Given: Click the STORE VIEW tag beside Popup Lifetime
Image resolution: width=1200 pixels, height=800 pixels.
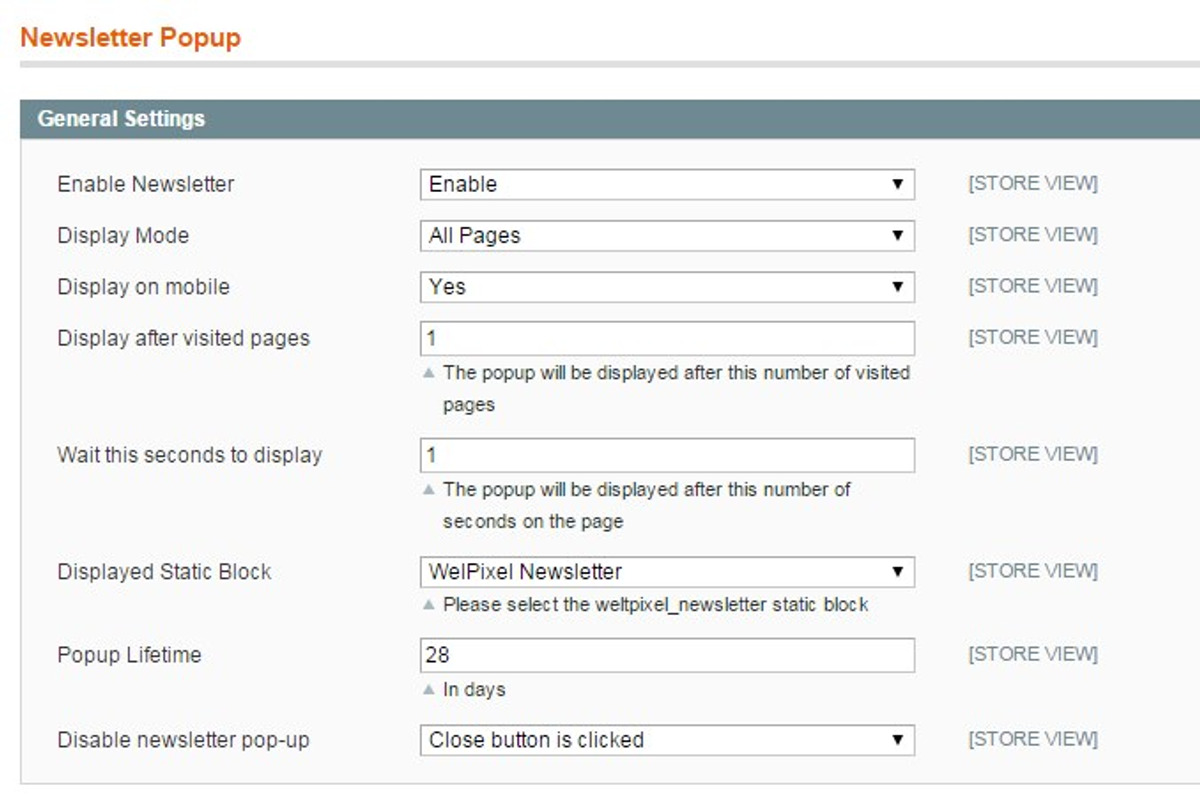Looking at the screenshot, I should click(1033, 654).
